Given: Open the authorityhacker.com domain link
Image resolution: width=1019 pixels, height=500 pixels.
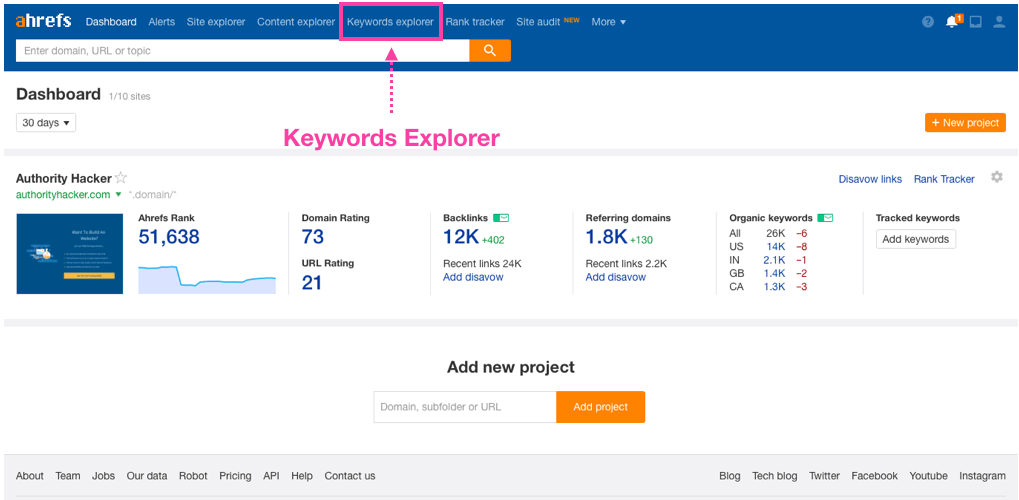Looking at the screenshot, I should [63, 194].
